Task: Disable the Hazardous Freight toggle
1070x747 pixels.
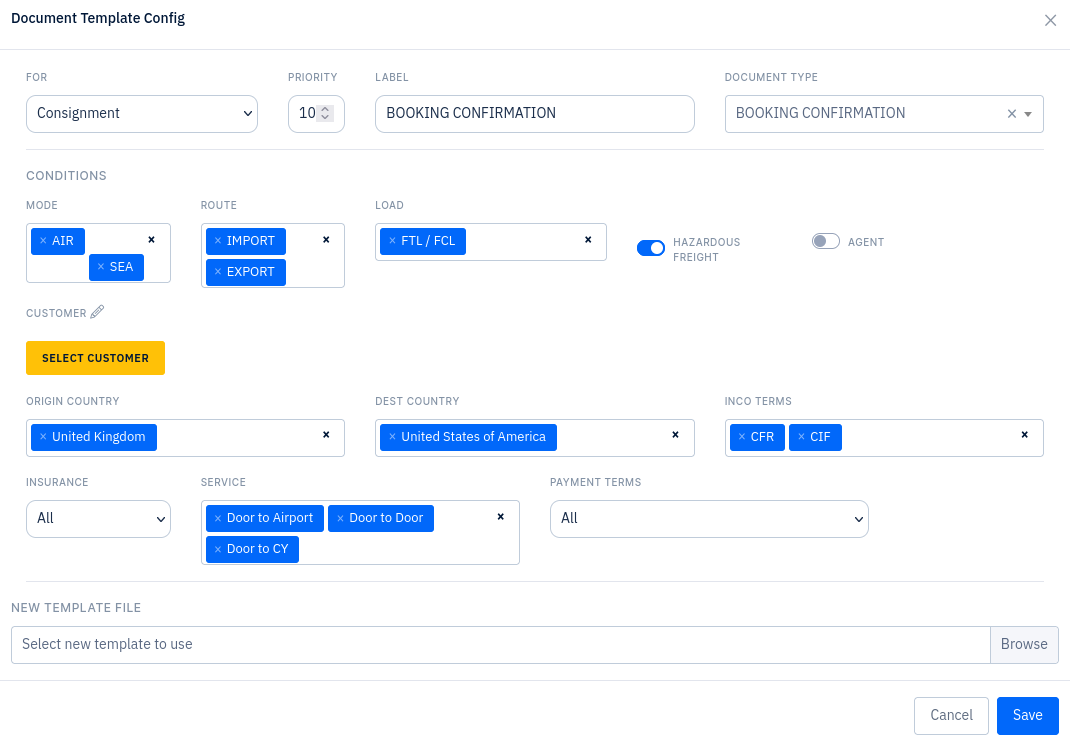Action: (x=651, y=248)
